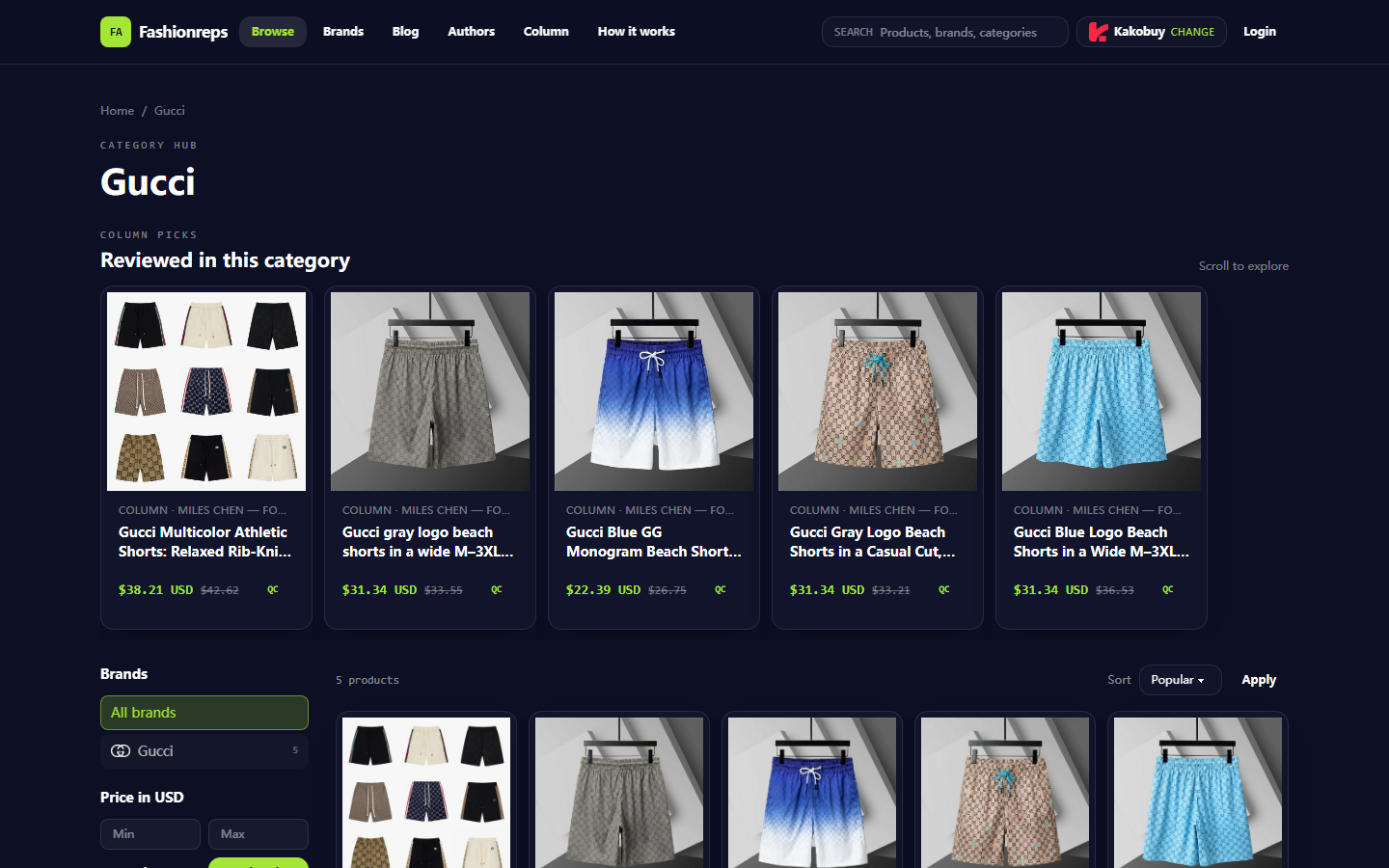Click the Gucci brand icon in the Brands filter
Screen dimensions: 1389x868
click(x=121, y=751)
